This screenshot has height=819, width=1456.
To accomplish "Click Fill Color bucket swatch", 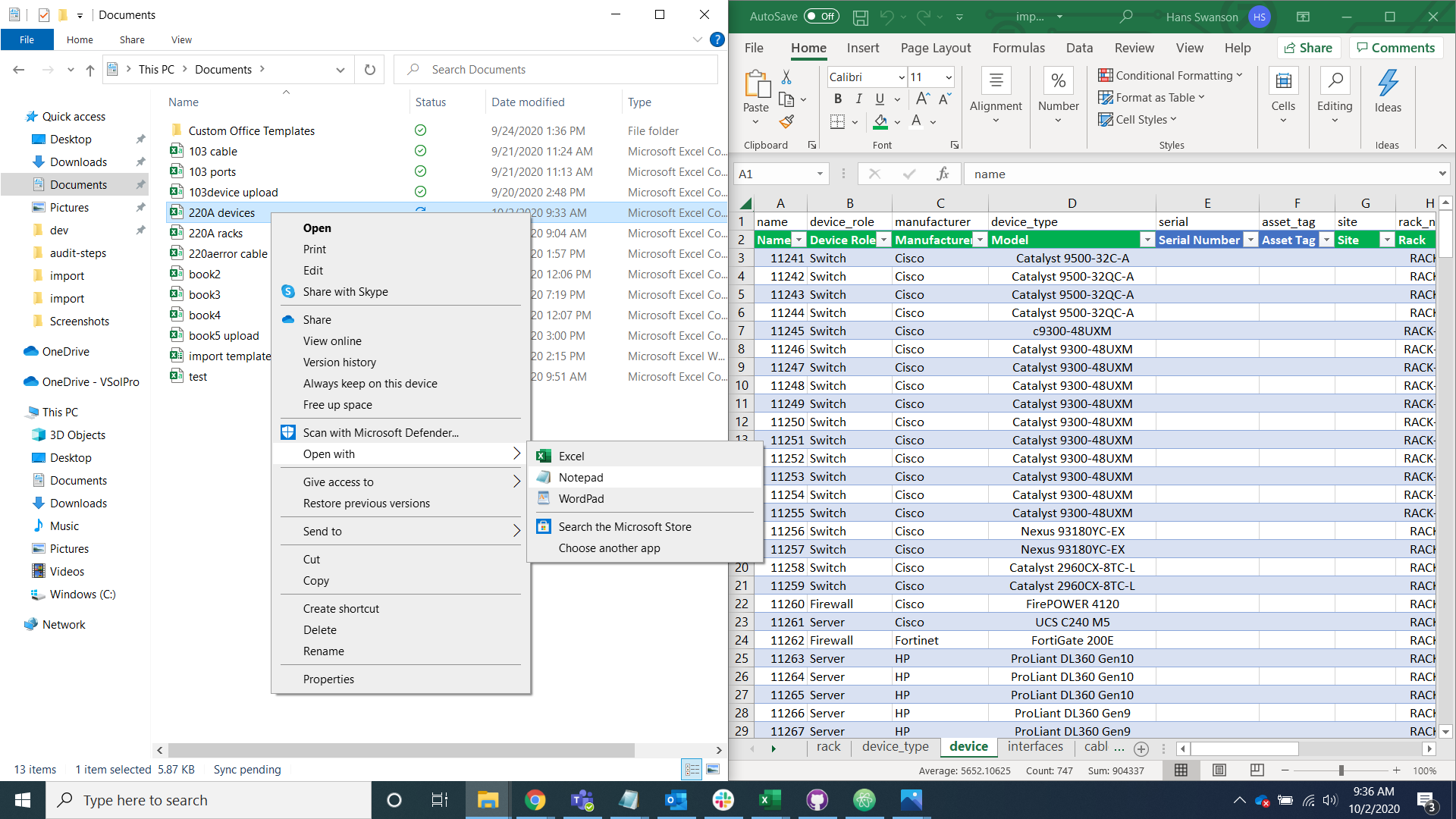I will (880, 121).
